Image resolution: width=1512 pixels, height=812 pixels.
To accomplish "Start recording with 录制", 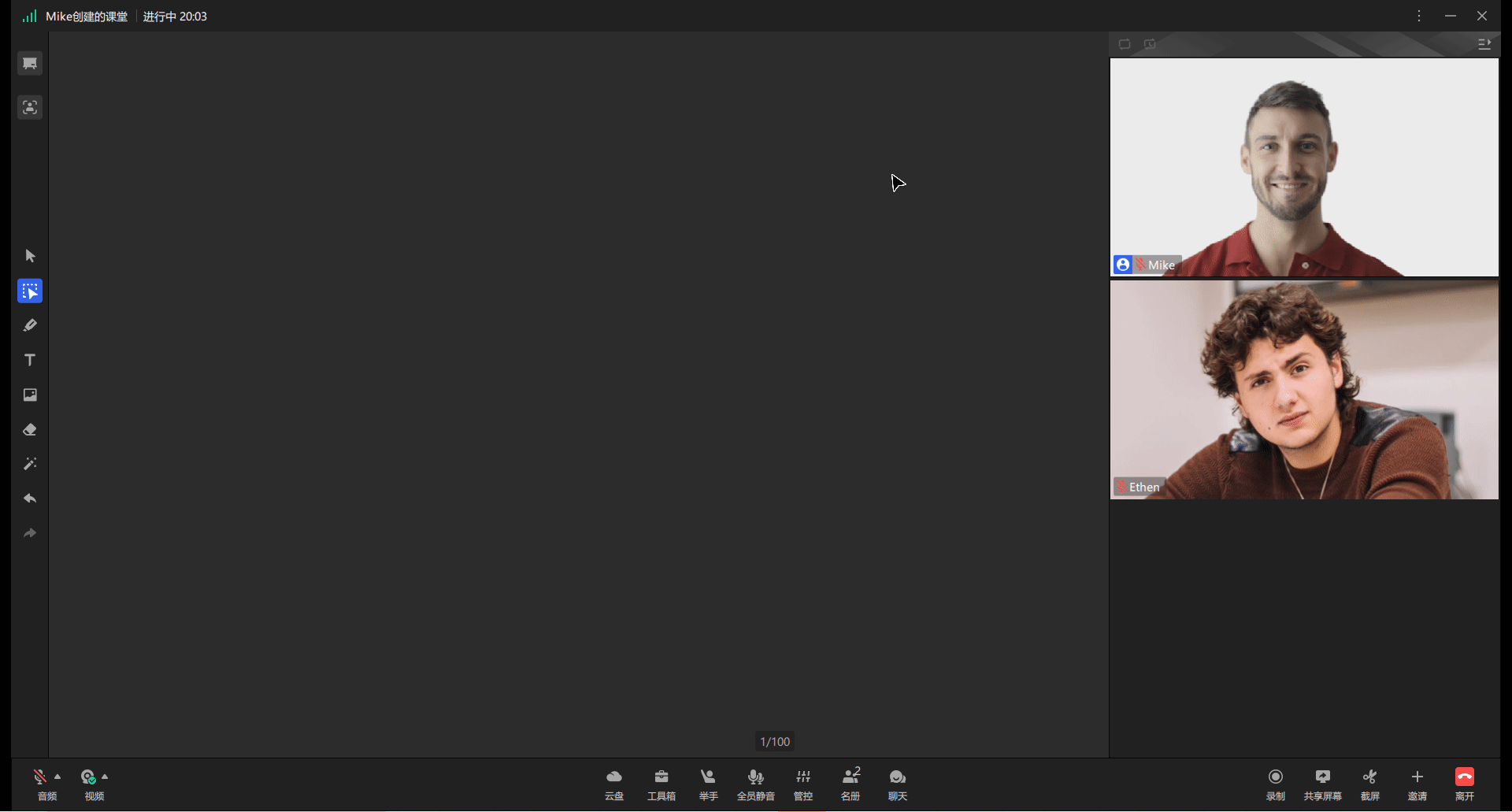I will pyautogui.click(x=1276, y=784).
